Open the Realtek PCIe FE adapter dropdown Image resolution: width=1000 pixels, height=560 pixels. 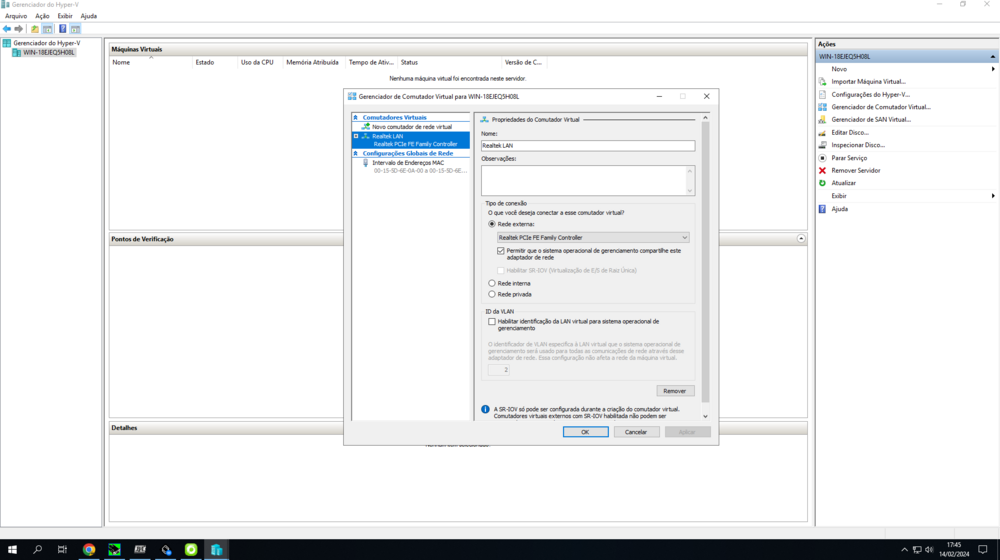(593, 238)
